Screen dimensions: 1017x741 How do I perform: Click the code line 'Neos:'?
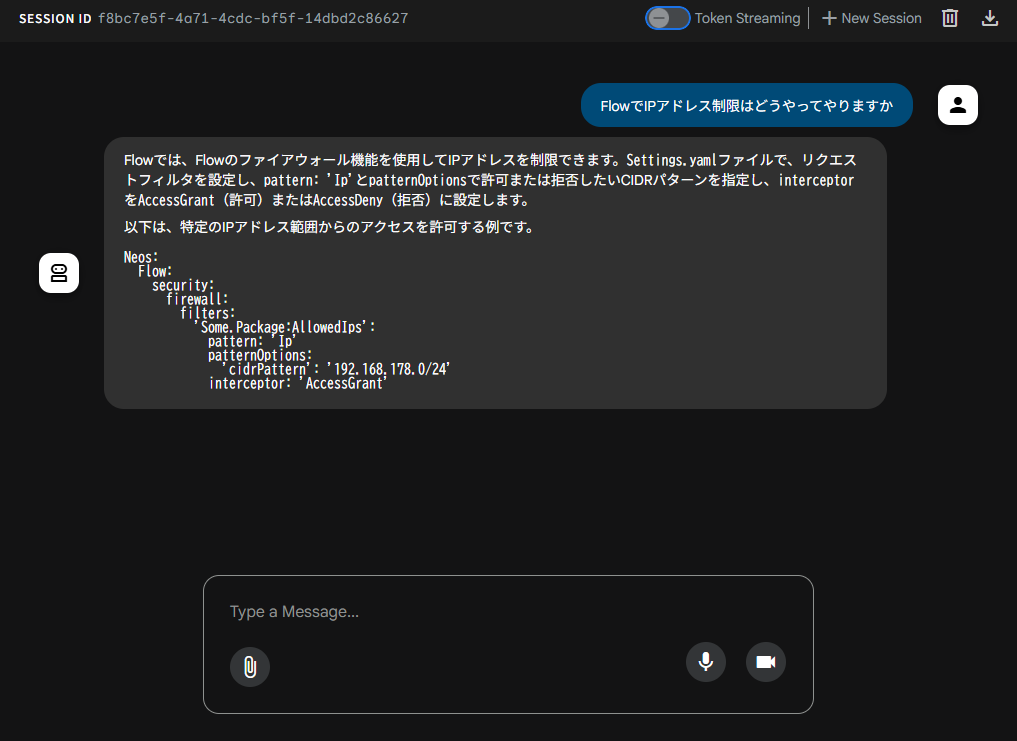pyautogui.click(x=141, y=257)
